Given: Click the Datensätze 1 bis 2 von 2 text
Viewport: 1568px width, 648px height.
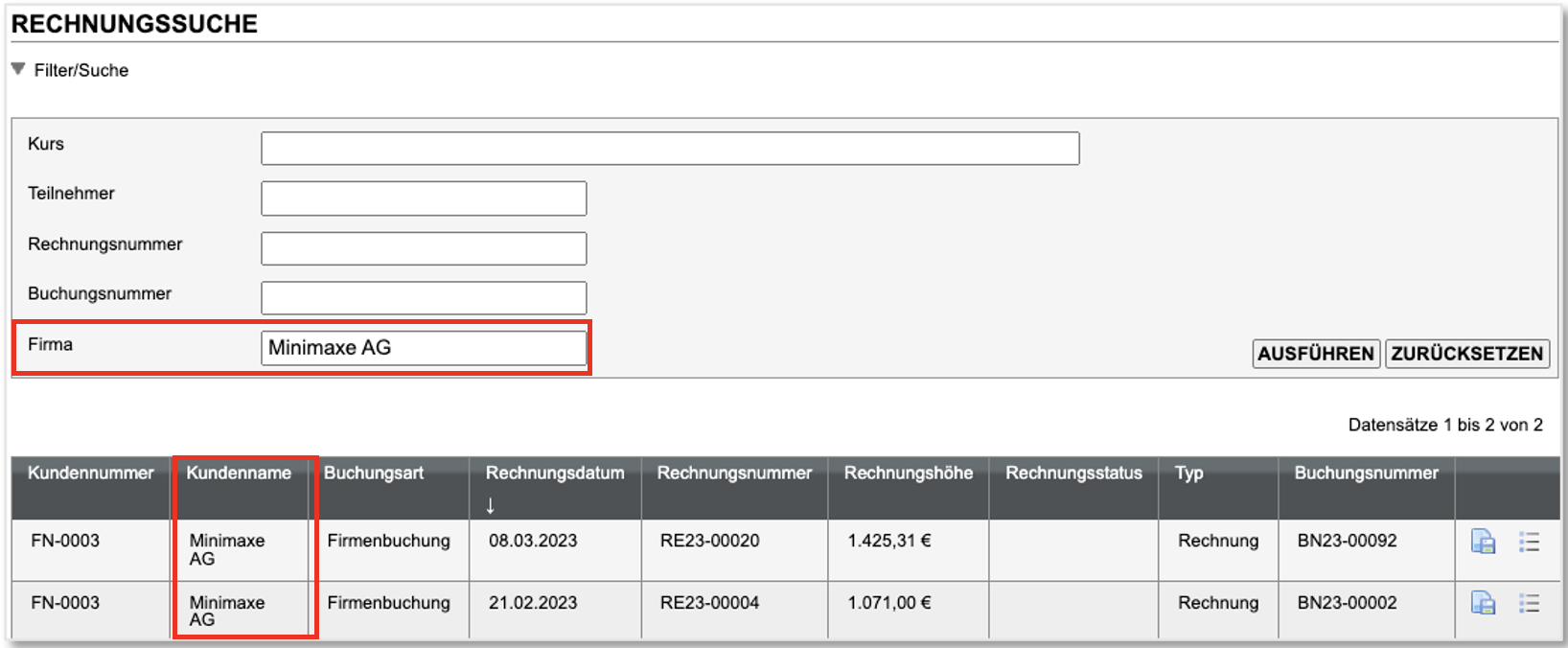Looking at the screenshot, I should (1445, 425).
